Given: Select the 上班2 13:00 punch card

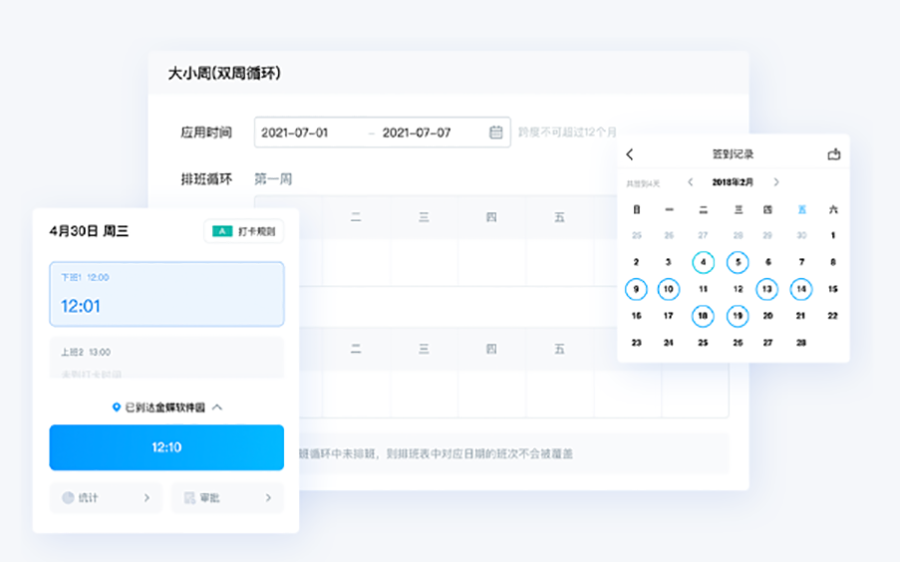Looking at the screenshot, I should pyautogui.click(x=166, y=357).
